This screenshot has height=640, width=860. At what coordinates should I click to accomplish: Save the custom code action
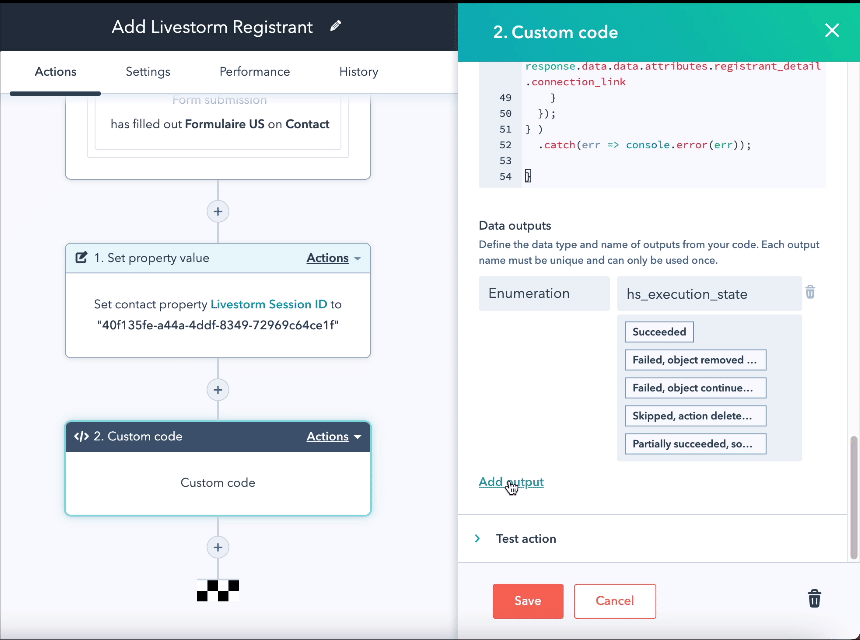point(528,601)
